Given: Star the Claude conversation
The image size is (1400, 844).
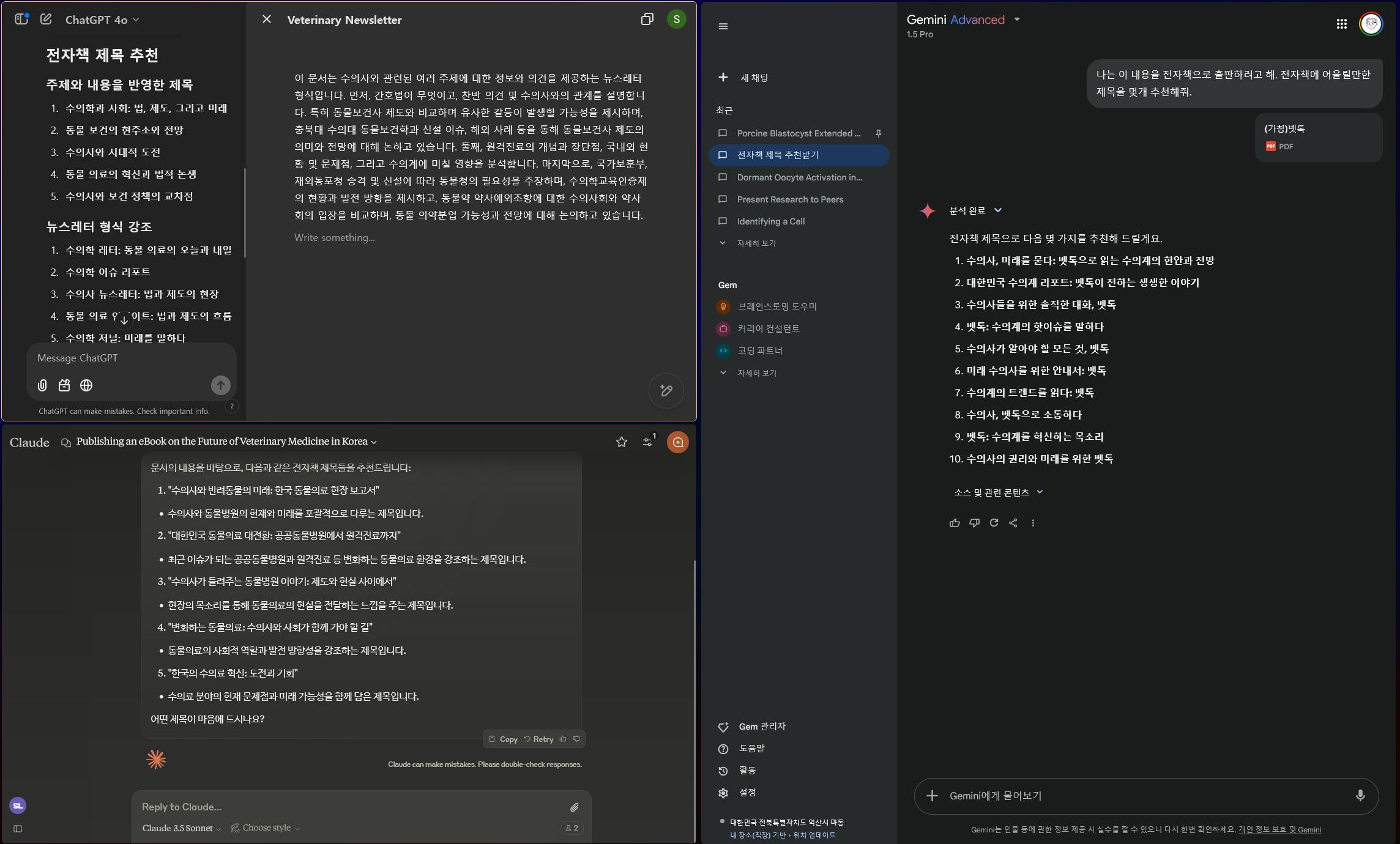Looking at the screenshot, I should (621, 442).
